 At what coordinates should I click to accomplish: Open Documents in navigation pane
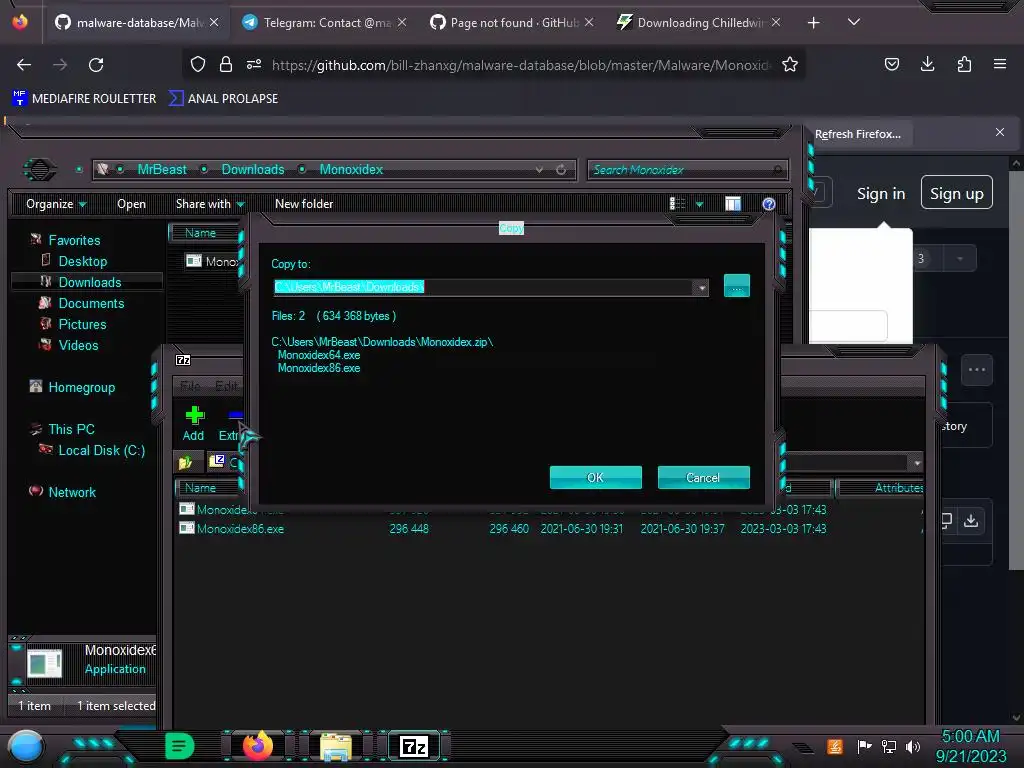[91, 303]
